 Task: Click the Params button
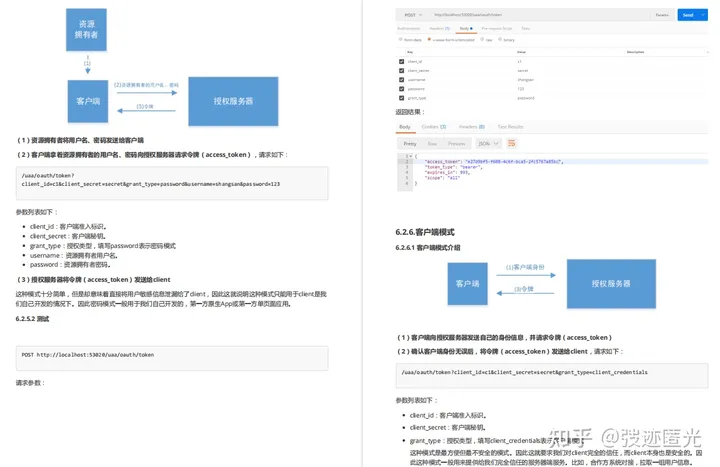point(662,15)
